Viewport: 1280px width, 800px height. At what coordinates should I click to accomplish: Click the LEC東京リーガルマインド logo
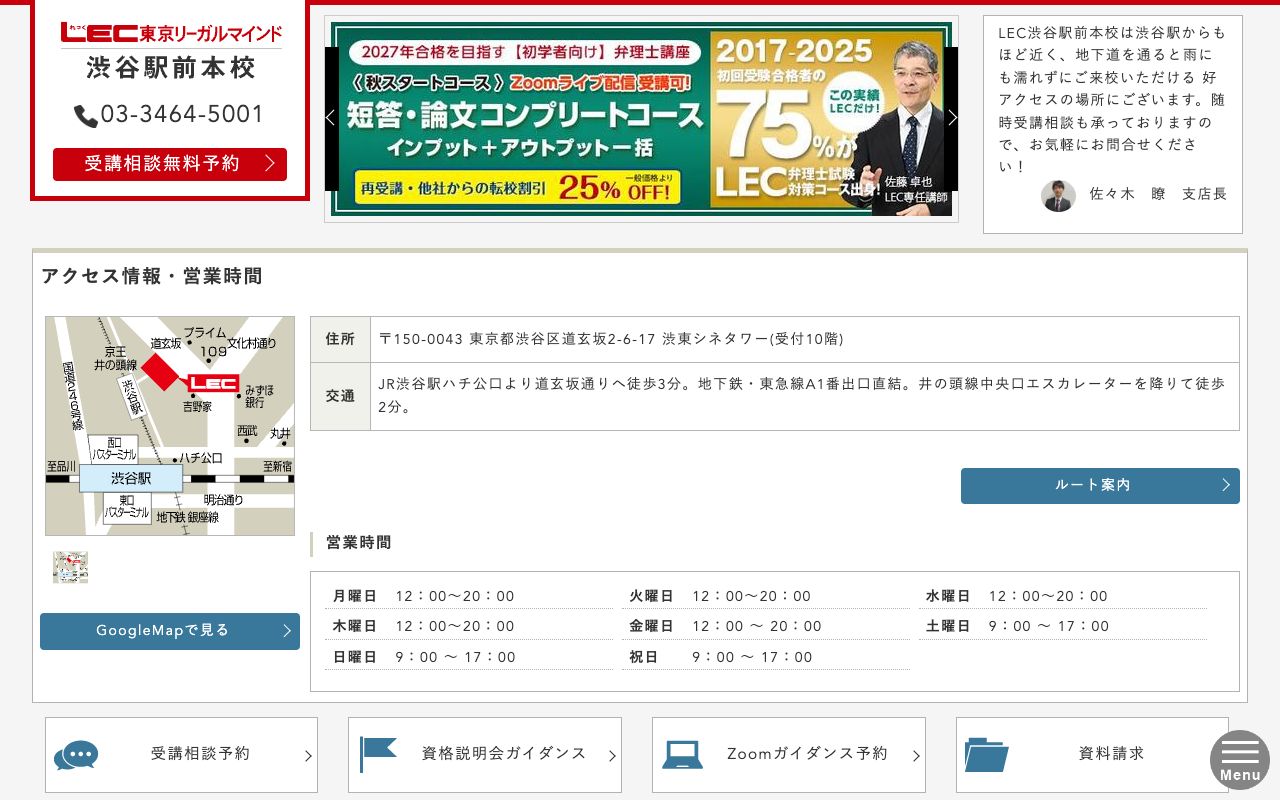(x=171, y=33)
